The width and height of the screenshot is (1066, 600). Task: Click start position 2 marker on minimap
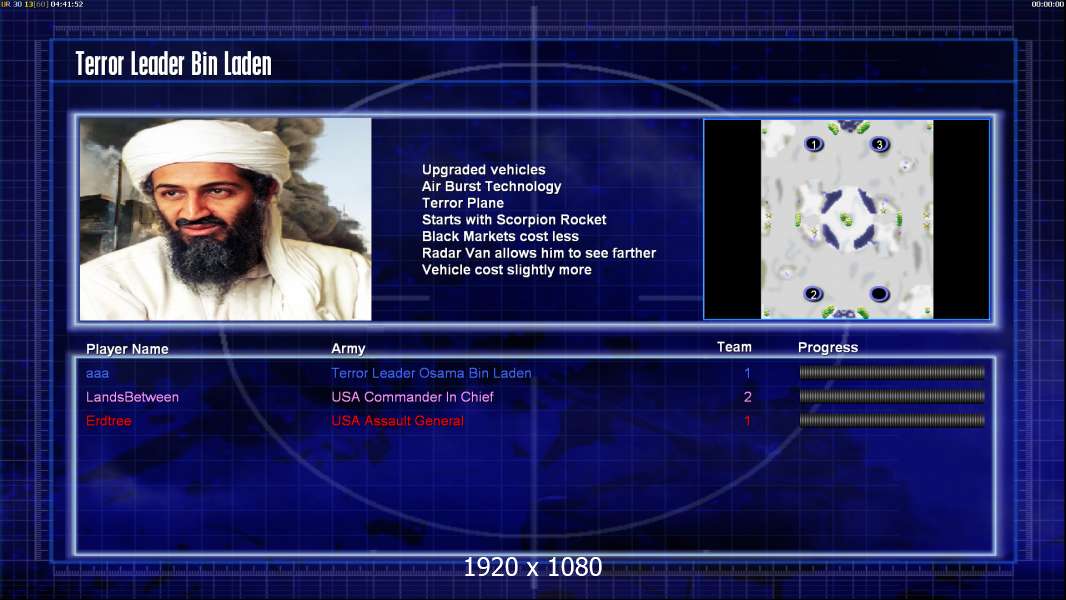pos(813,294)
